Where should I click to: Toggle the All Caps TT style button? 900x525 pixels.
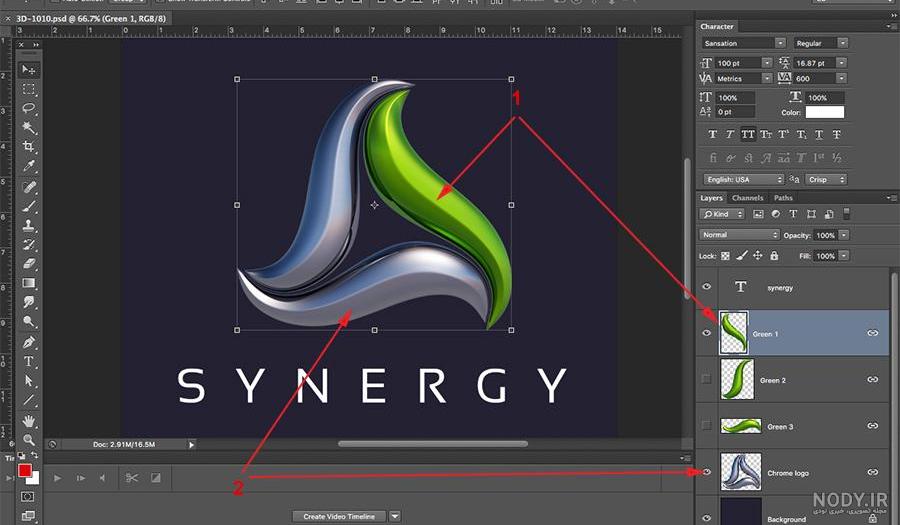[747, 134]
